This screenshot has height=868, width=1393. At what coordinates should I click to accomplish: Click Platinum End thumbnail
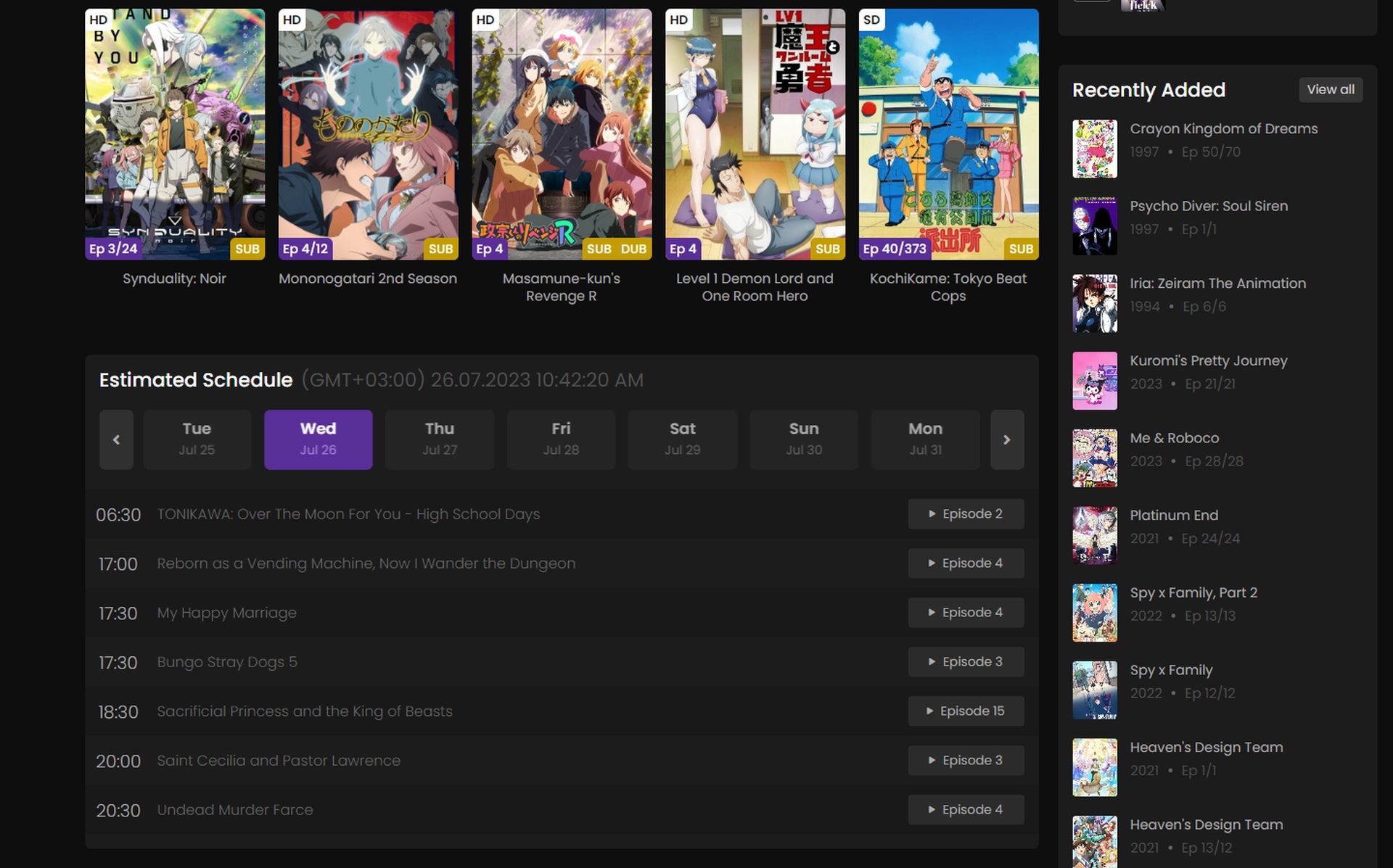click(1095, 535)
